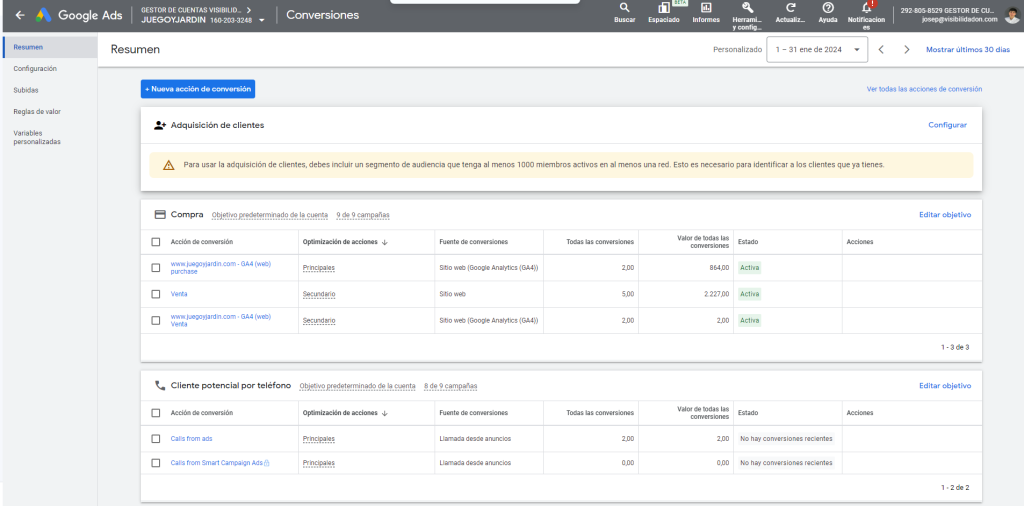This screenshot has width=1024, height=506.
Task: Open the Buscar search icon
Action: point(624,11)
